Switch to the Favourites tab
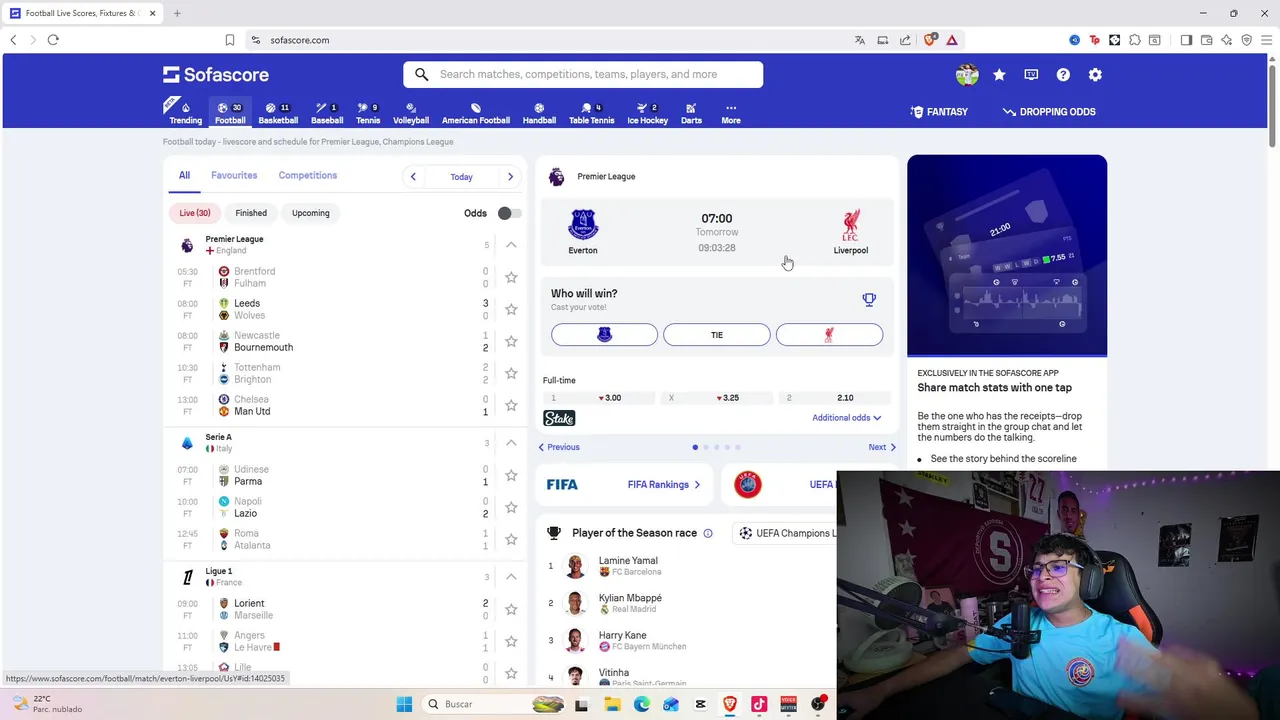Viewport: 1280px width, 720px height. coord(234,175)
